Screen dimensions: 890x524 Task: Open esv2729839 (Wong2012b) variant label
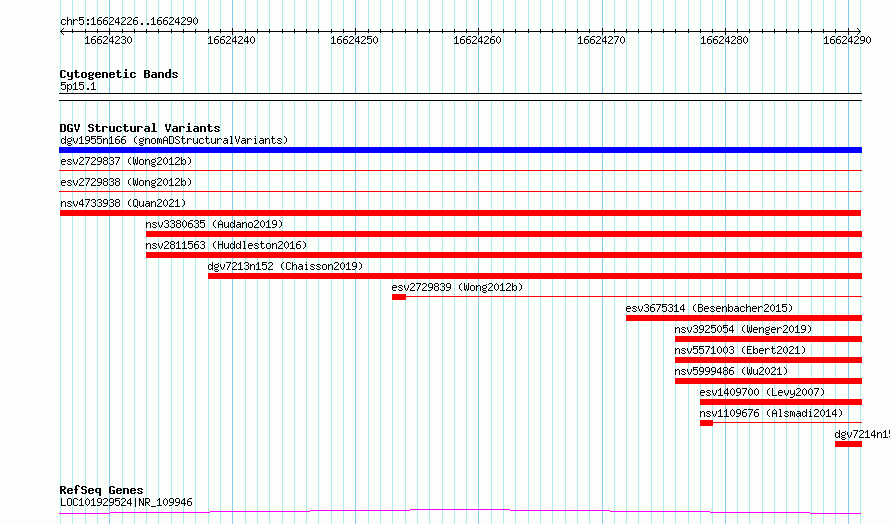(457, 287)
